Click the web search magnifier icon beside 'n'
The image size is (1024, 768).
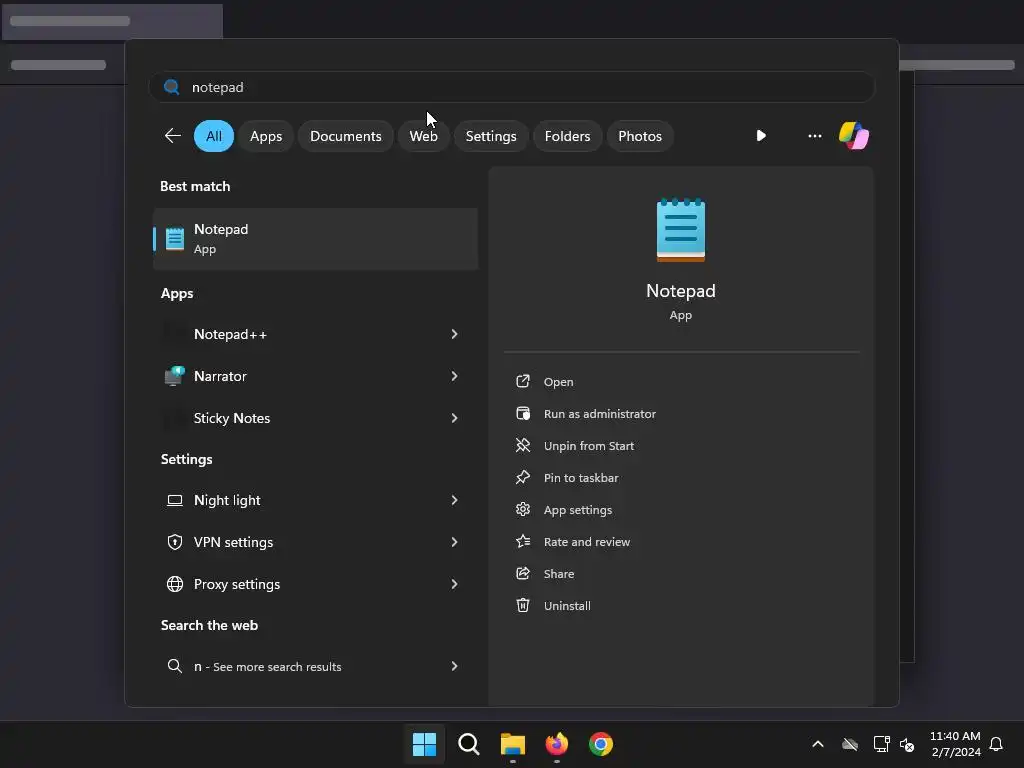[174, 666]
